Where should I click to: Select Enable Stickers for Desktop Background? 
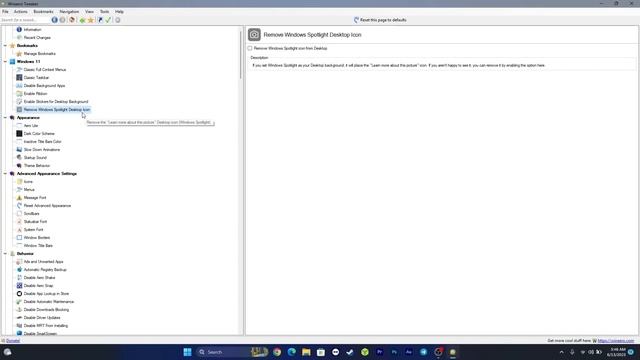pyautogui.click(x=56, y=102)
